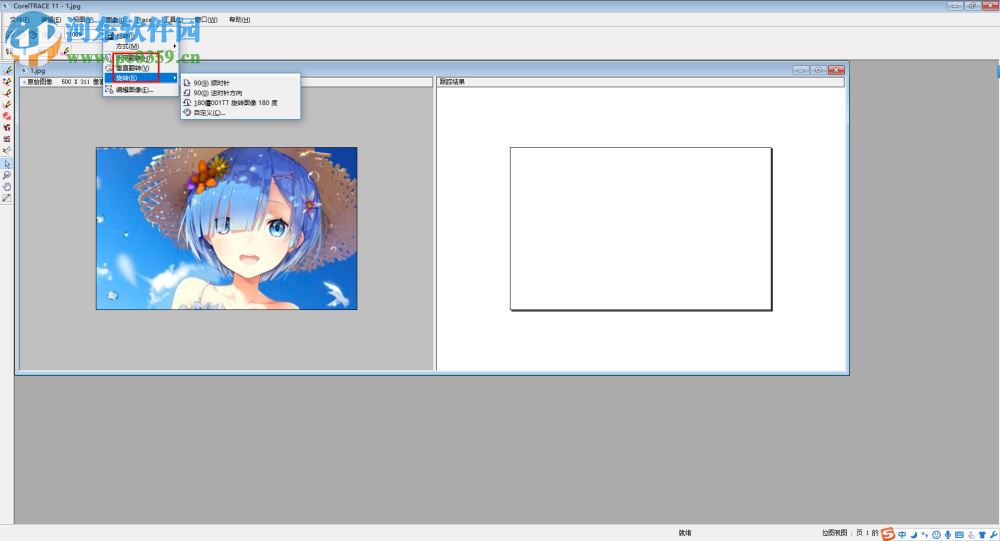Open the 100% zoom level dropdown
The height and width of the screenshot is (541, 1000).
click(x=77, y=34)
